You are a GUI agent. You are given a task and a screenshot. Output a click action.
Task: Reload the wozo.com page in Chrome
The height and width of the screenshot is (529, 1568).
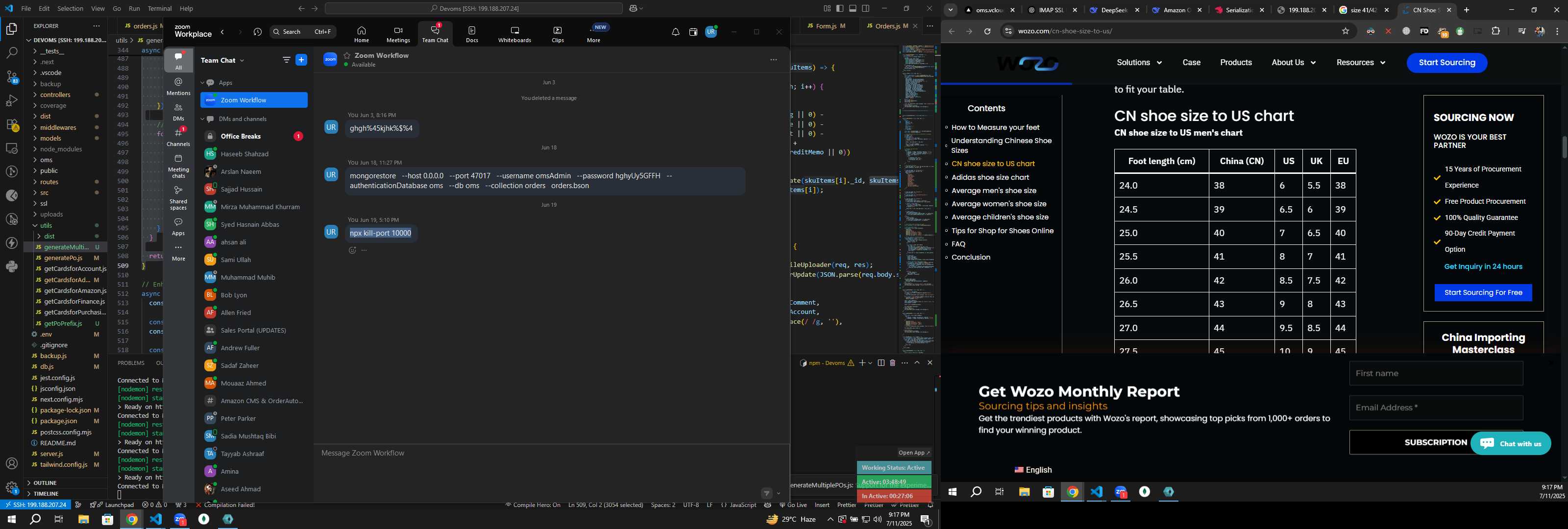click(x=987, y=32)
